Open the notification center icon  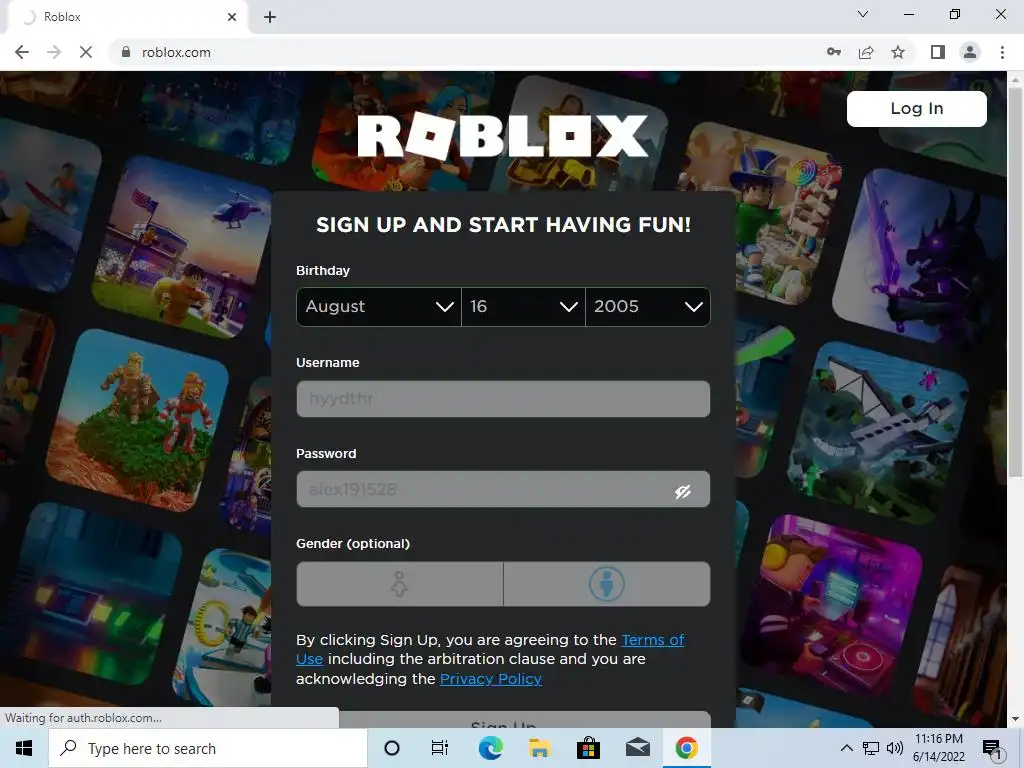(993, 748)
